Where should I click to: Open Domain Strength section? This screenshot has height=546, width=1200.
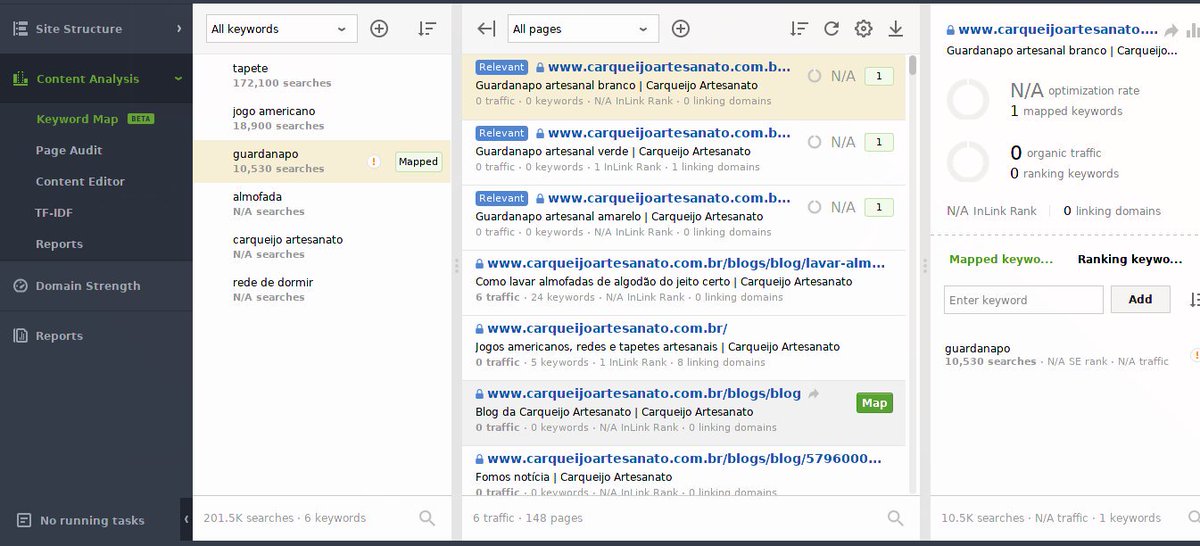88,286
